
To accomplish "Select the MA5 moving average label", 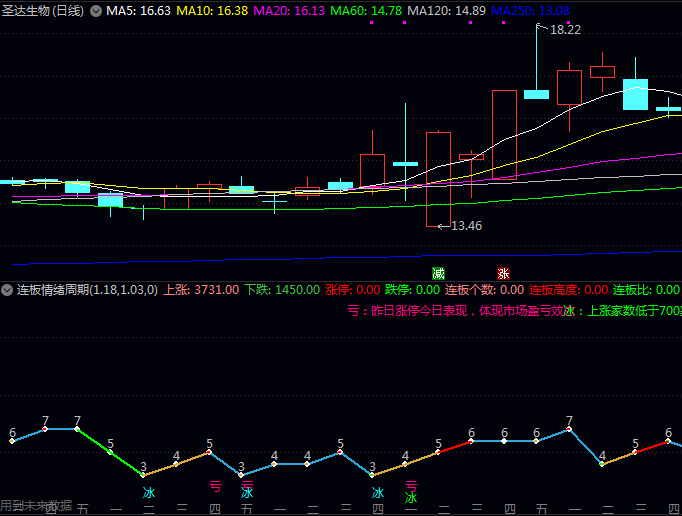I will [x=138, y=11].
